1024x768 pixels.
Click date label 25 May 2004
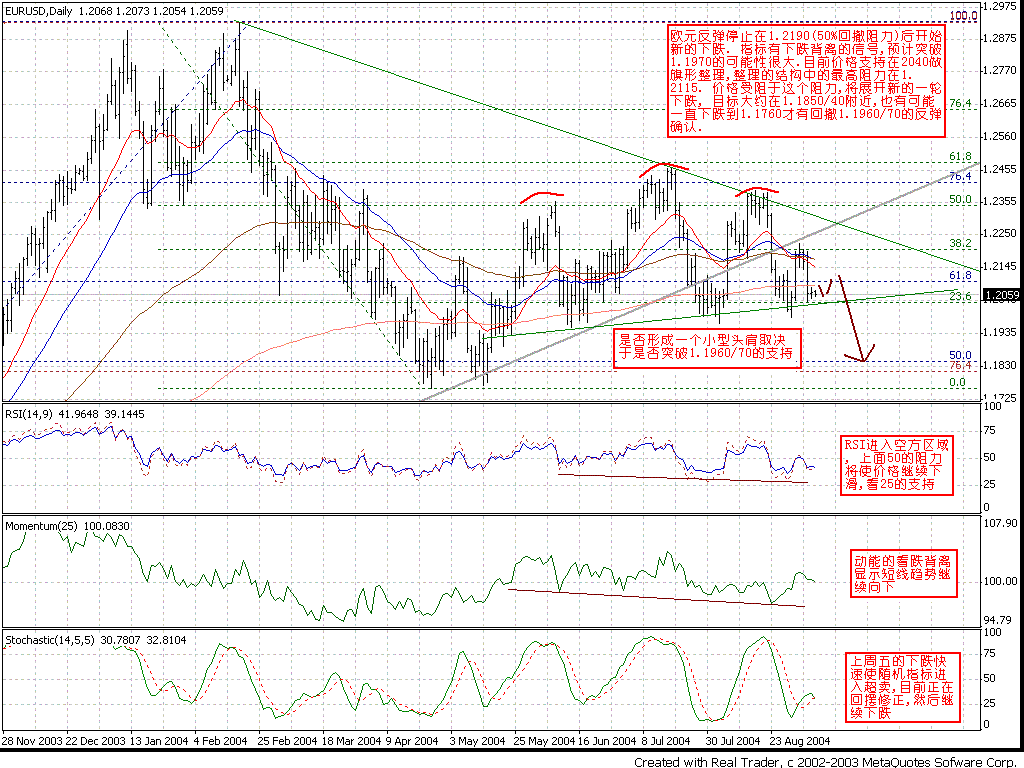coord(544,741)
